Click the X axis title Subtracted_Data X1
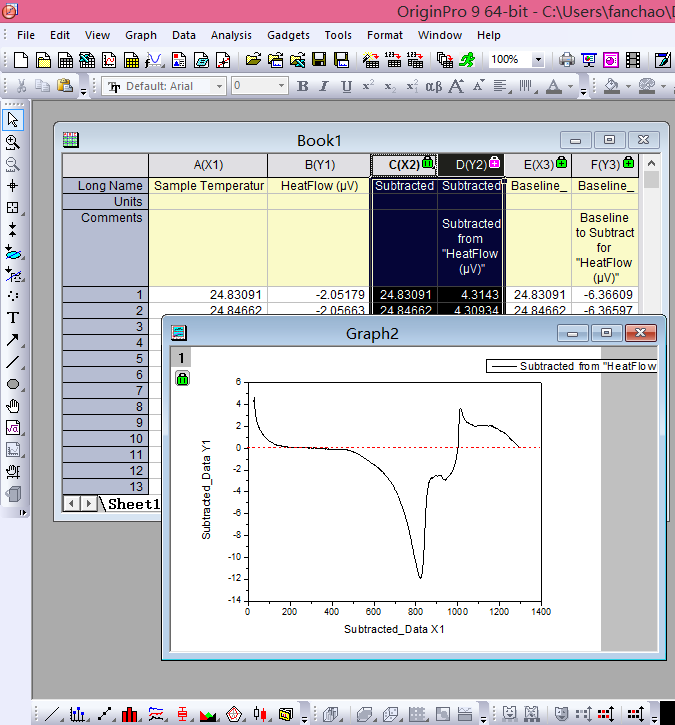This screenshot has height=725, width=675. coord(394,629)
